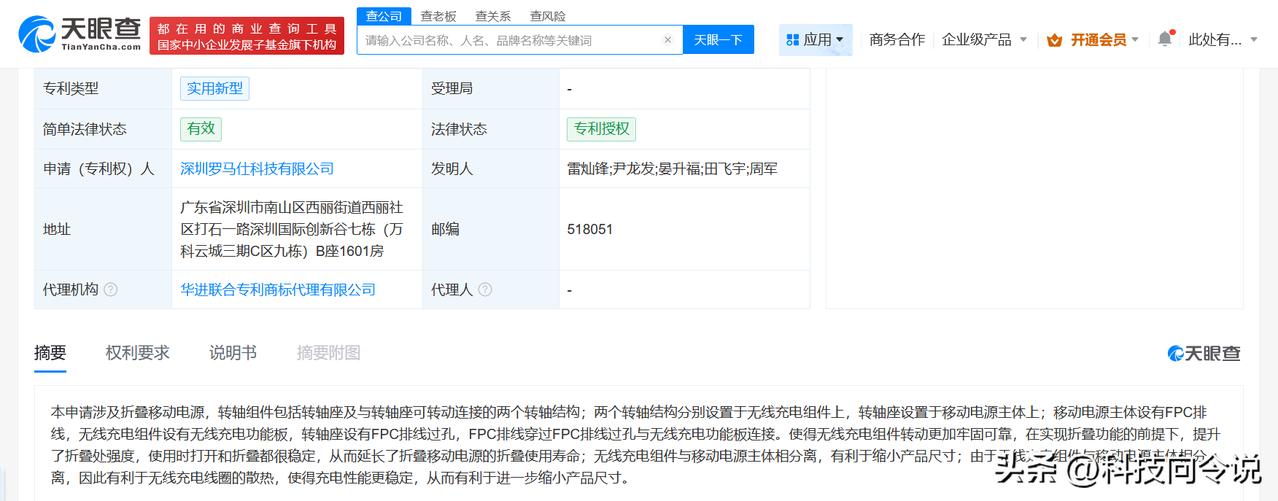Click the 专利类型 label cell
1278x501 pixels.
[103, 88]
